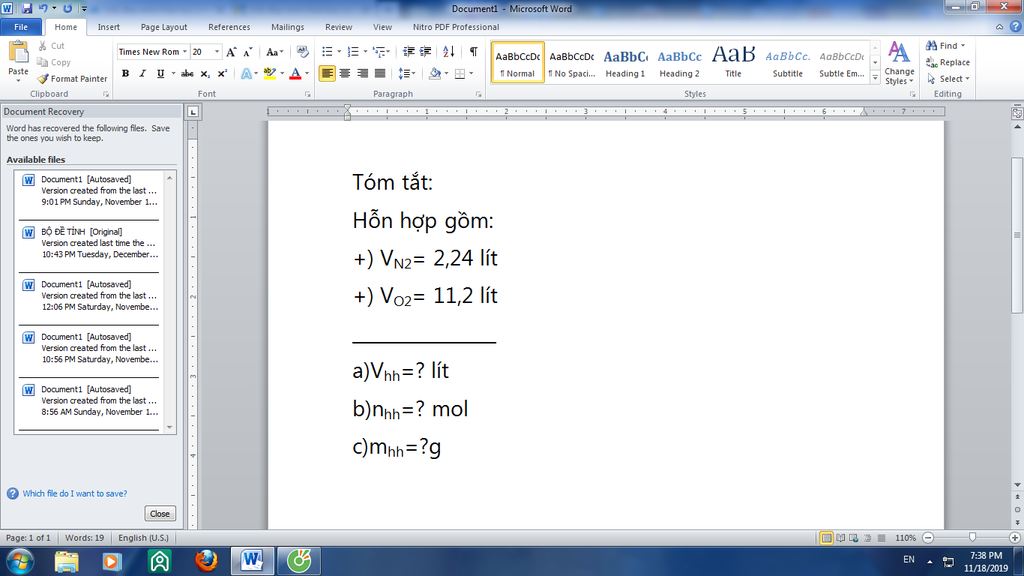The width and height of the screenshot is (1024, 576).
Task: Click the Decrease Indent icon
Action: pos(409,52)
